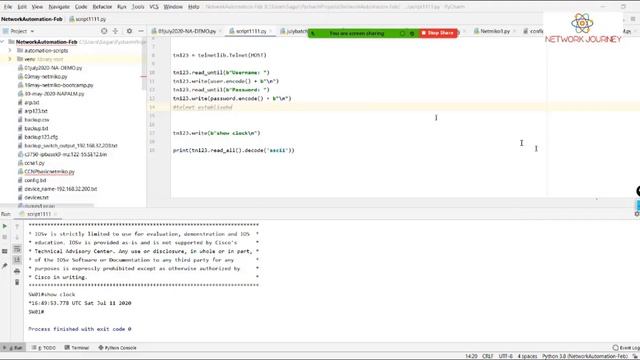Expand the venv library root folder
Image resolution: width=640 pixels, height=360 pixels.
[x=10, y=59]
